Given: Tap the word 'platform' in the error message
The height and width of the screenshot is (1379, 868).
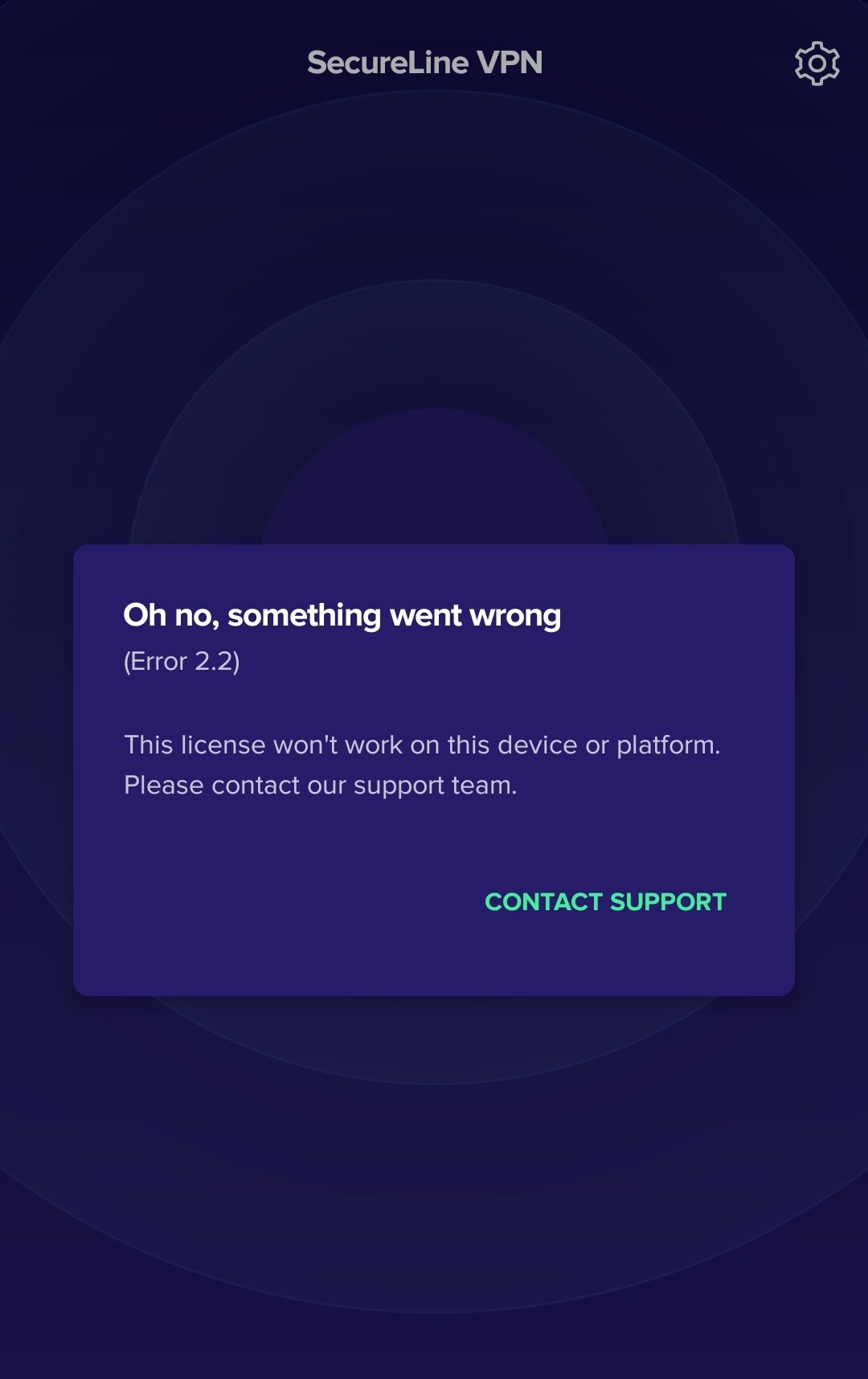Looking at the screenshot, I should pos(665,745).
